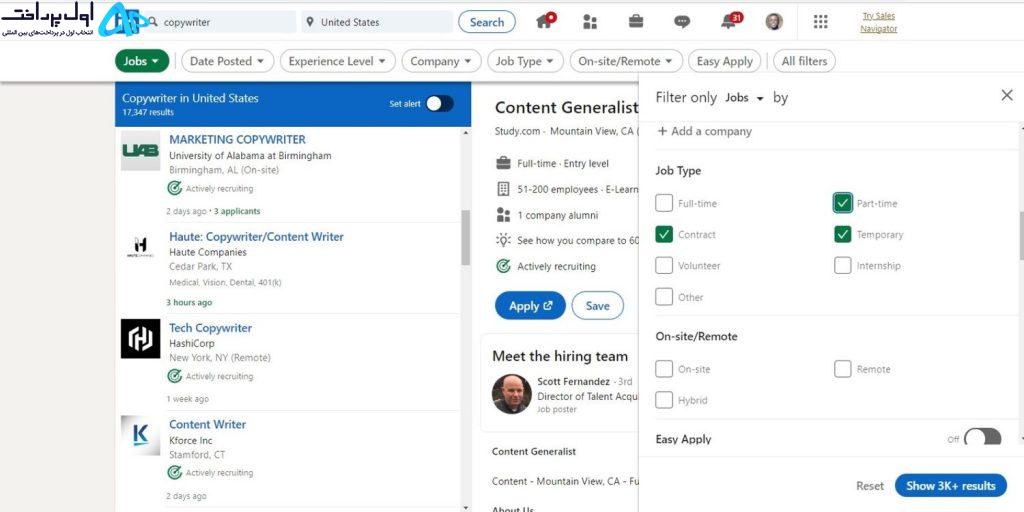Screen dimensions: 1024x512
Task: Uncheck the Part-time checkbox
Action: [842, 203]
